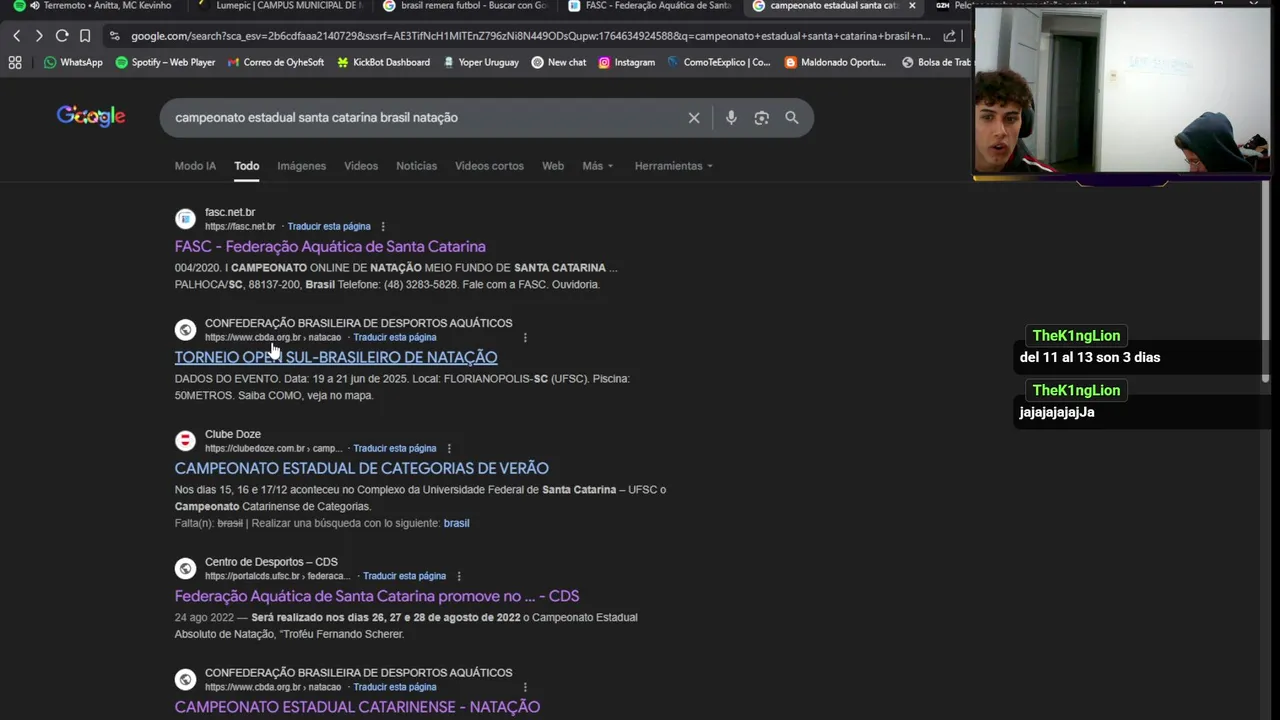The width and height of the screenshot is (1280, 720).
Task: Open the Bolsa de Trab bookmark
Action: coord(936,62)
